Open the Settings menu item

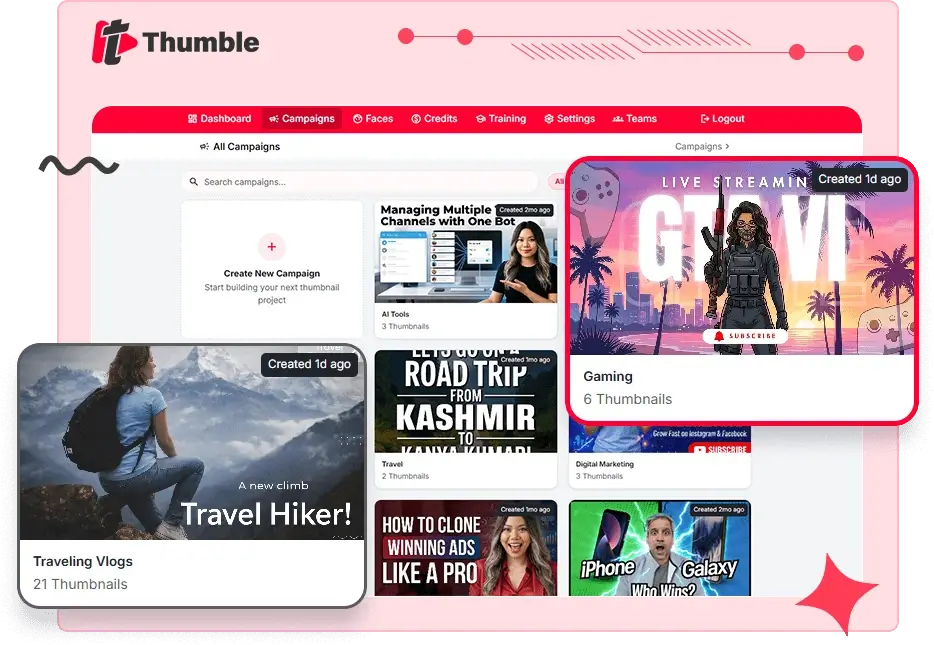tap(569, 119)
